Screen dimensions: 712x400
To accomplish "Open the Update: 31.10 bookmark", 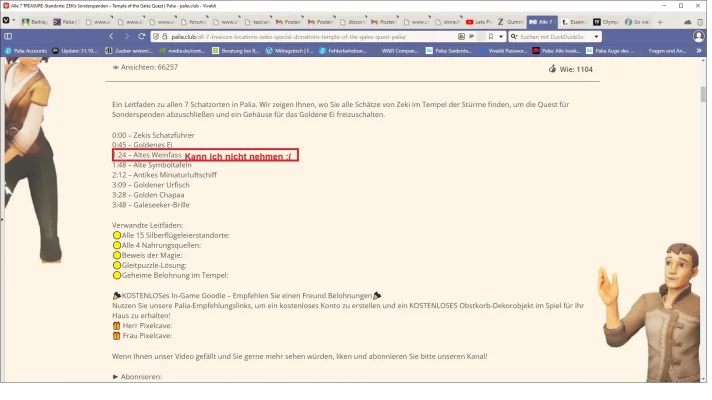I will click(75, 51).
